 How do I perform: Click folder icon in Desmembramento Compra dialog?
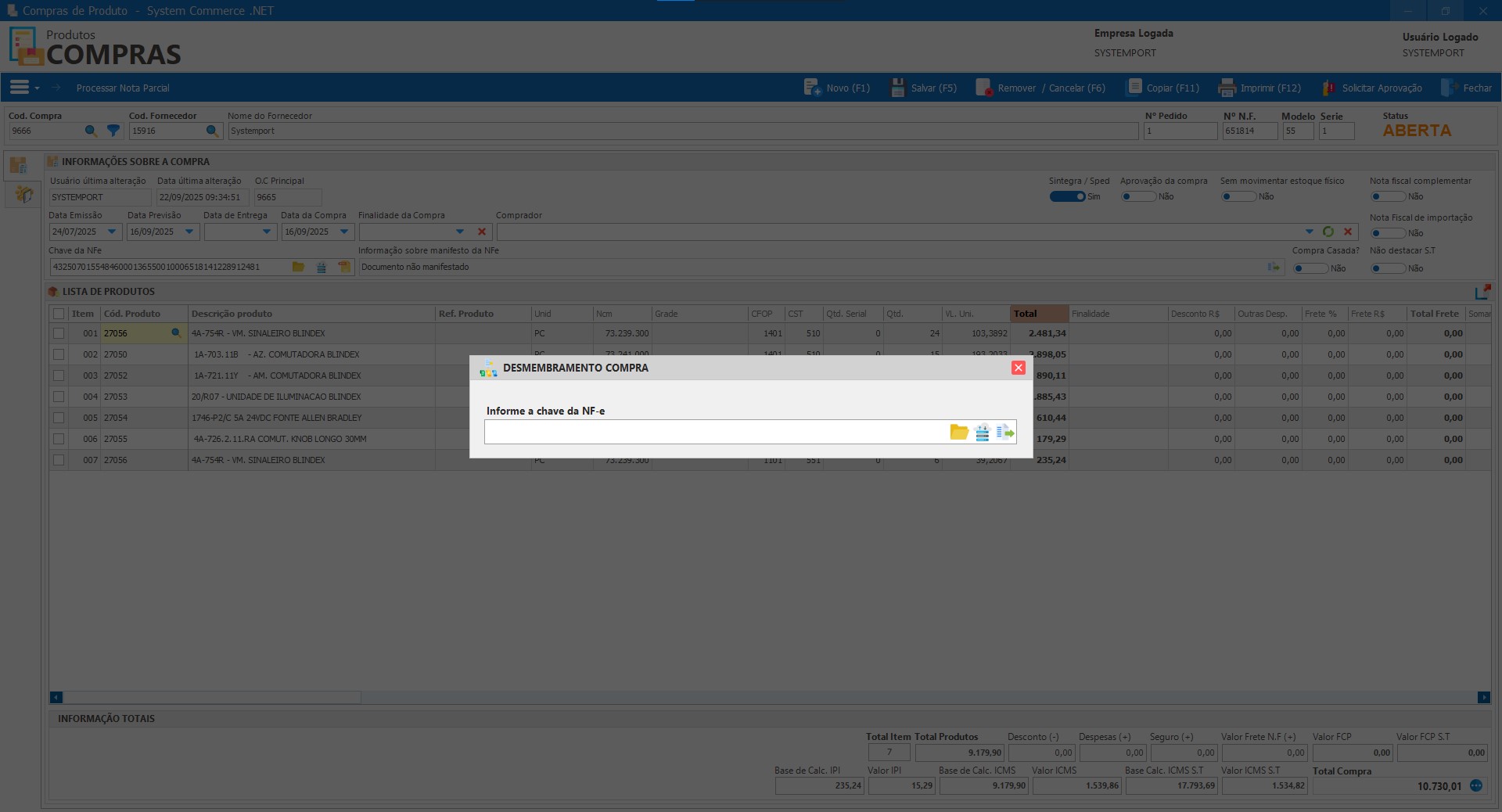(x=958, y=432)
